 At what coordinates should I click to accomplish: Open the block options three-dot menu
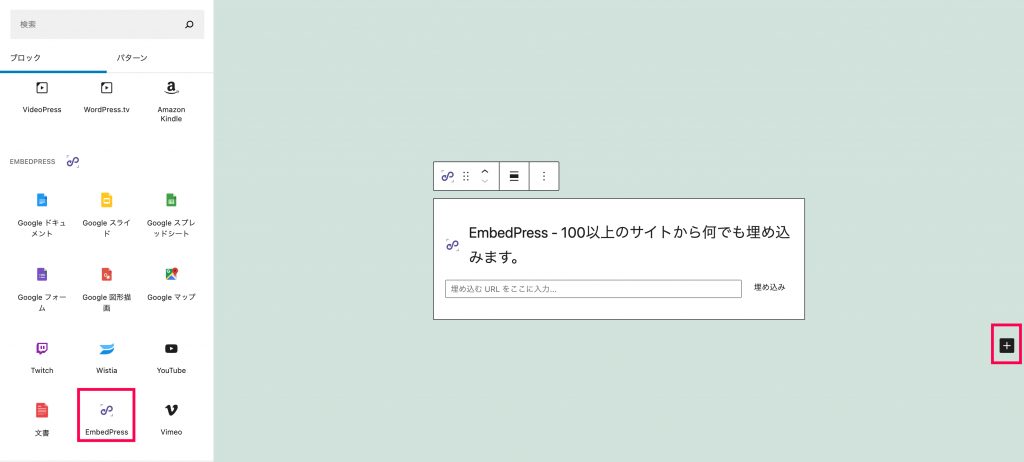click(544, 176)
